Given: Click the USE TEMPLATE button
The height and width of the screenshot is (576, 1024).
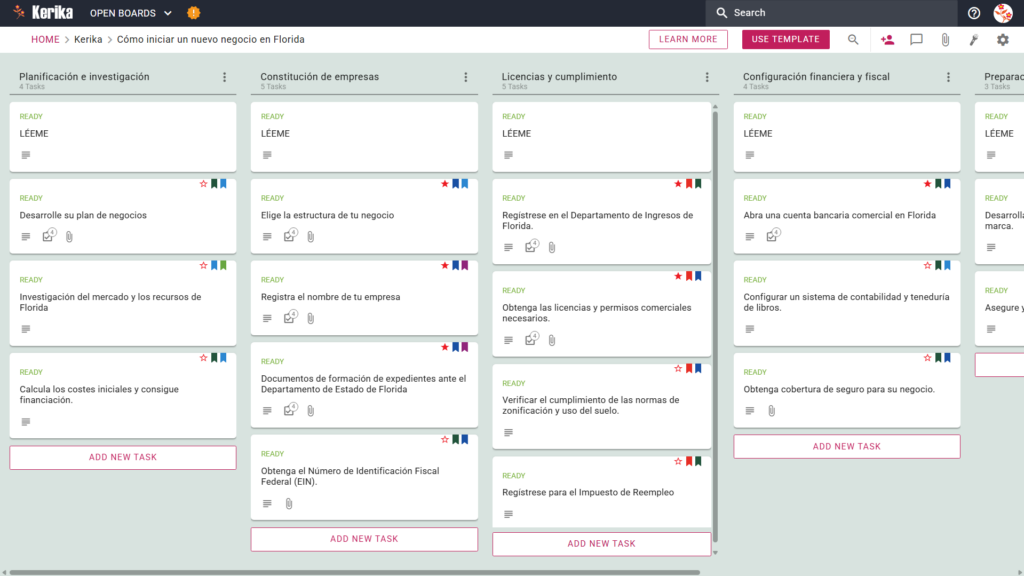Looking at the screenshot, I should pos(786,39).
